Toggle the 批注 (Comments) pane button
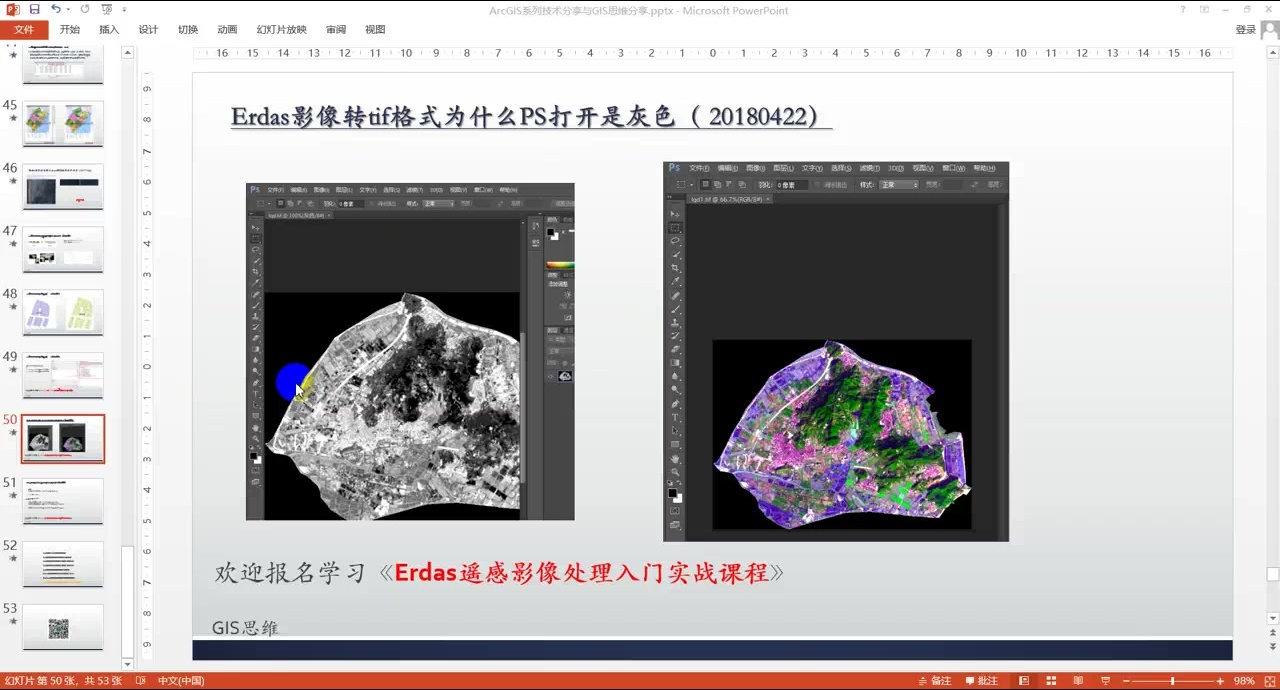Screen dimensions: 1280x690 coord(980,681)
